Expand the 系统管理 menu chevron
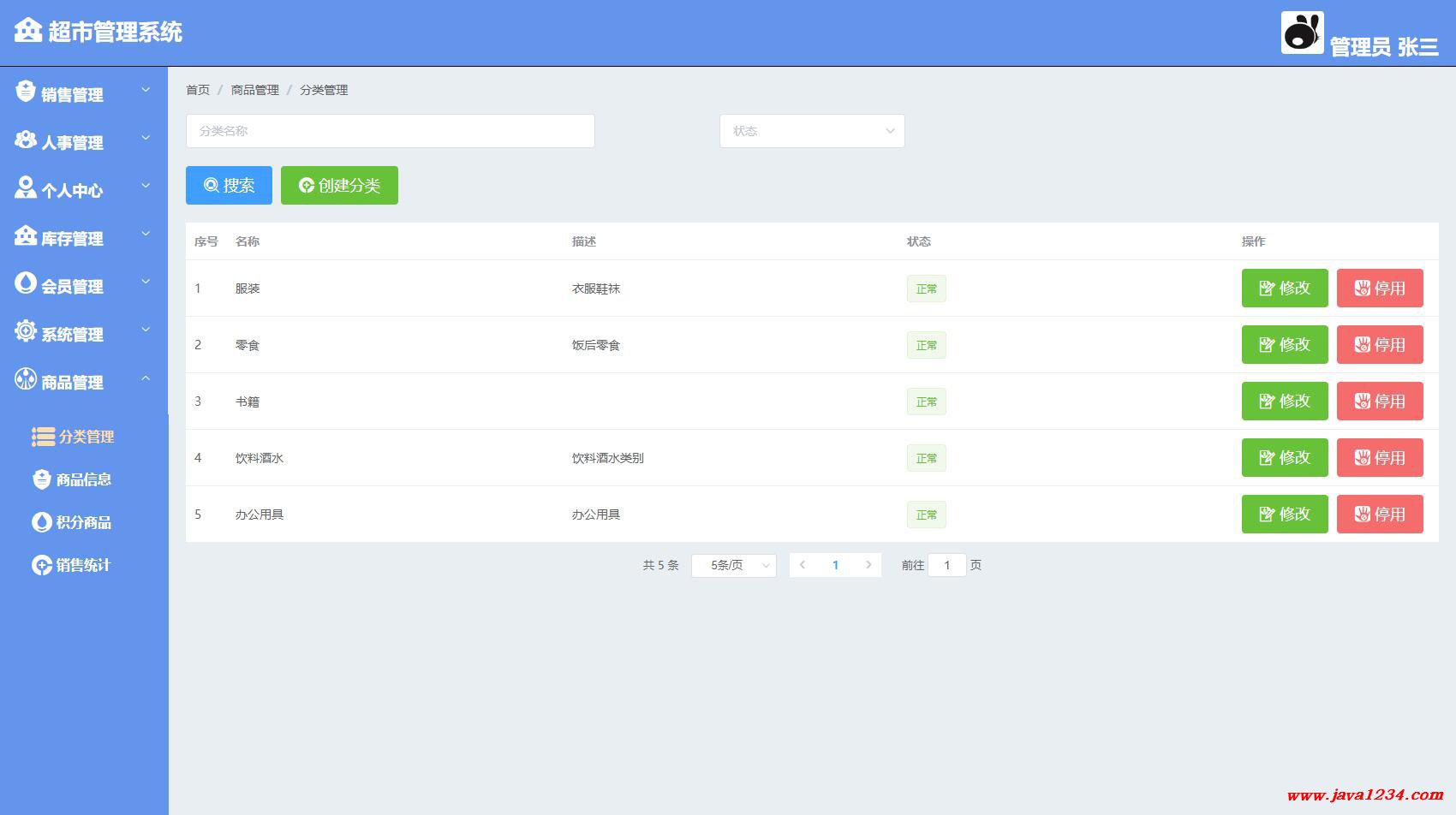Image resolution: width=1456 pixels, height=815 pixels. [x=146, y=330]
